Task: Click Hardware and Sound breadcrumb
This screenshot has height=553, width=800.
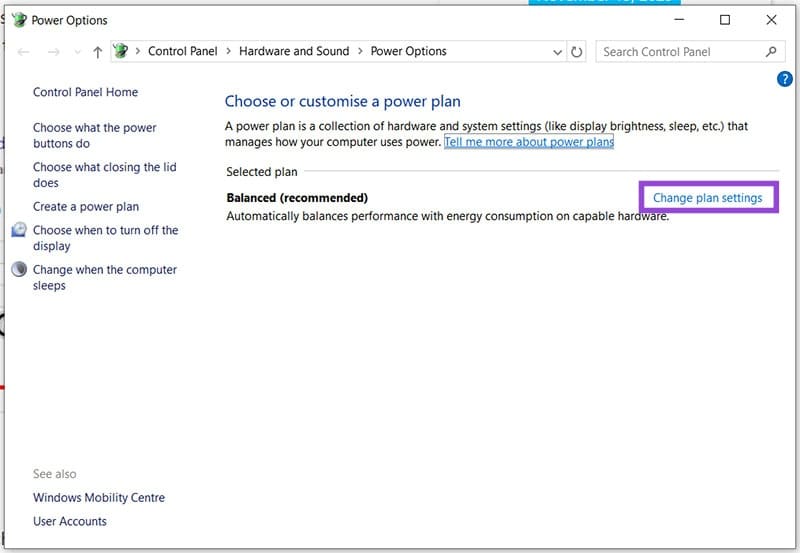Action: coord(294,51)
